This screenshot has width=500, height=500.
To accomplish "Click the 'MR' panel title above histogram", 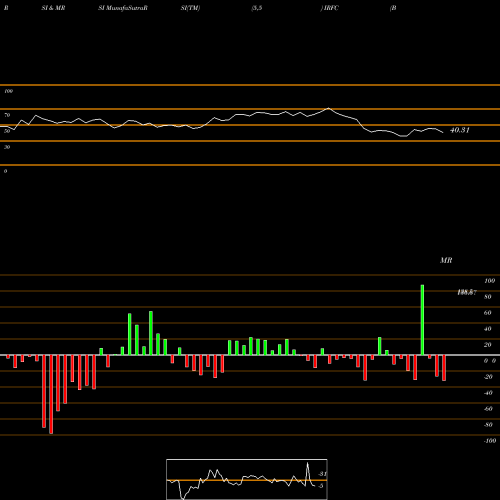I will click(446, 260).
